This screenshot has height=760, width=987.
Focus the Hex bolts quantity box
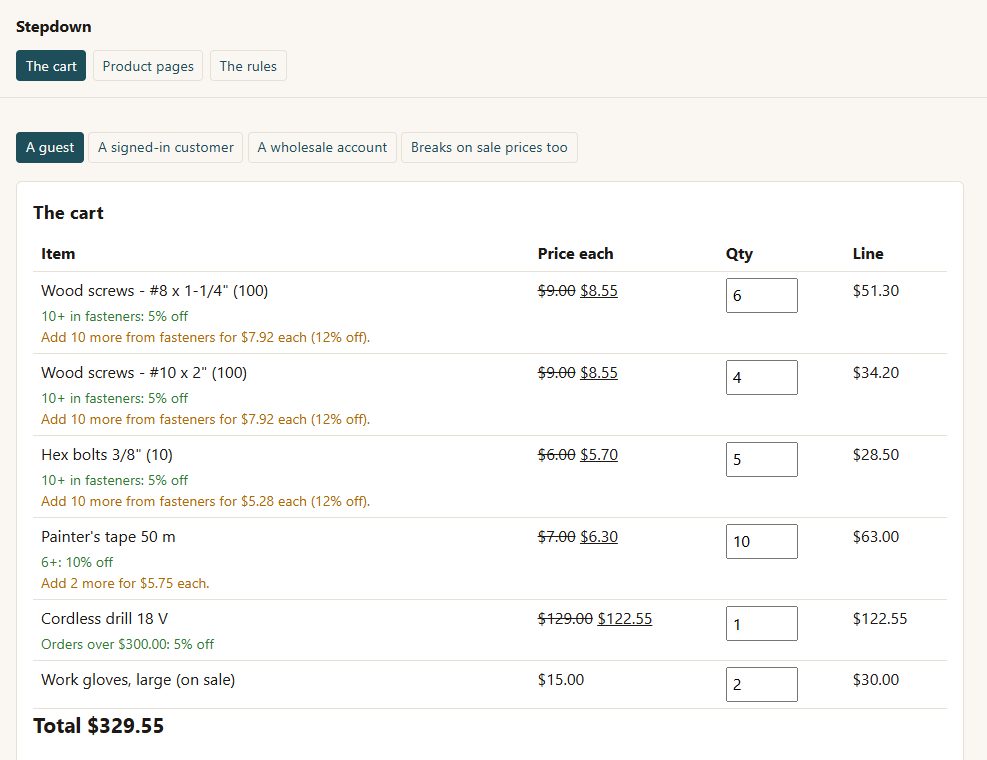tap(762, 459)
